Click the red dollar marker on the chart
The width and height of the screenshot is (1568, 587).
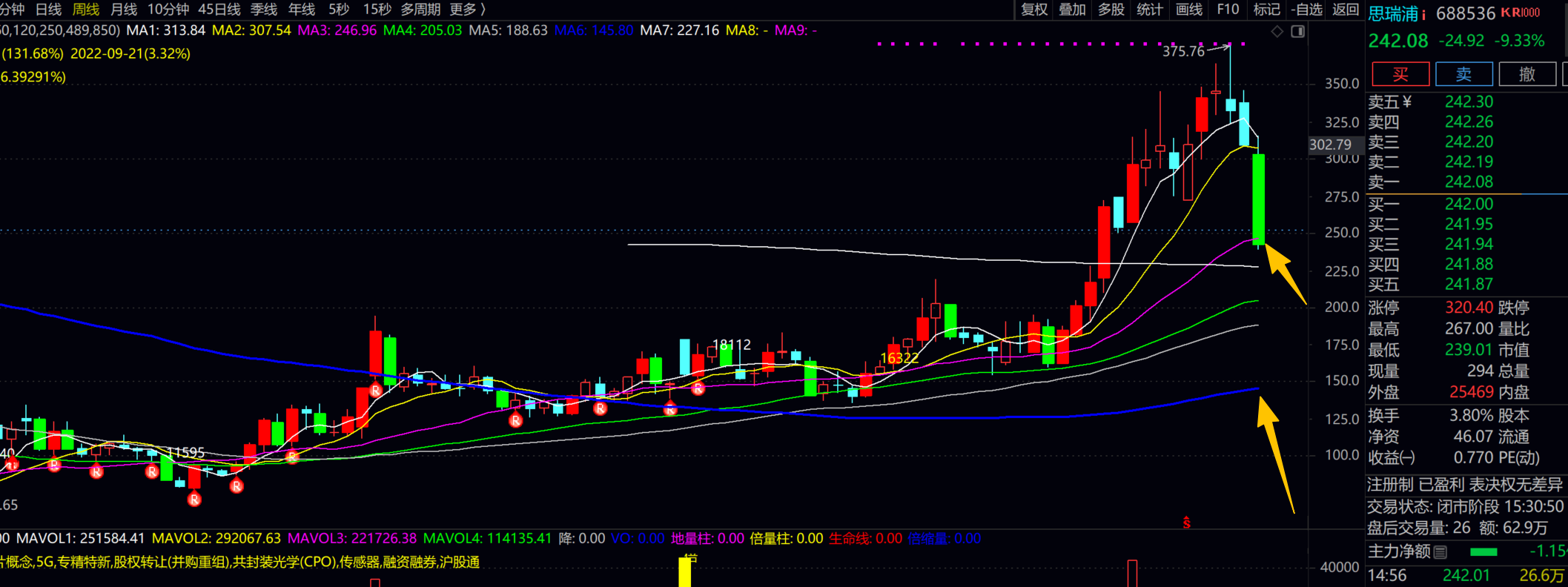(1187, 523)
